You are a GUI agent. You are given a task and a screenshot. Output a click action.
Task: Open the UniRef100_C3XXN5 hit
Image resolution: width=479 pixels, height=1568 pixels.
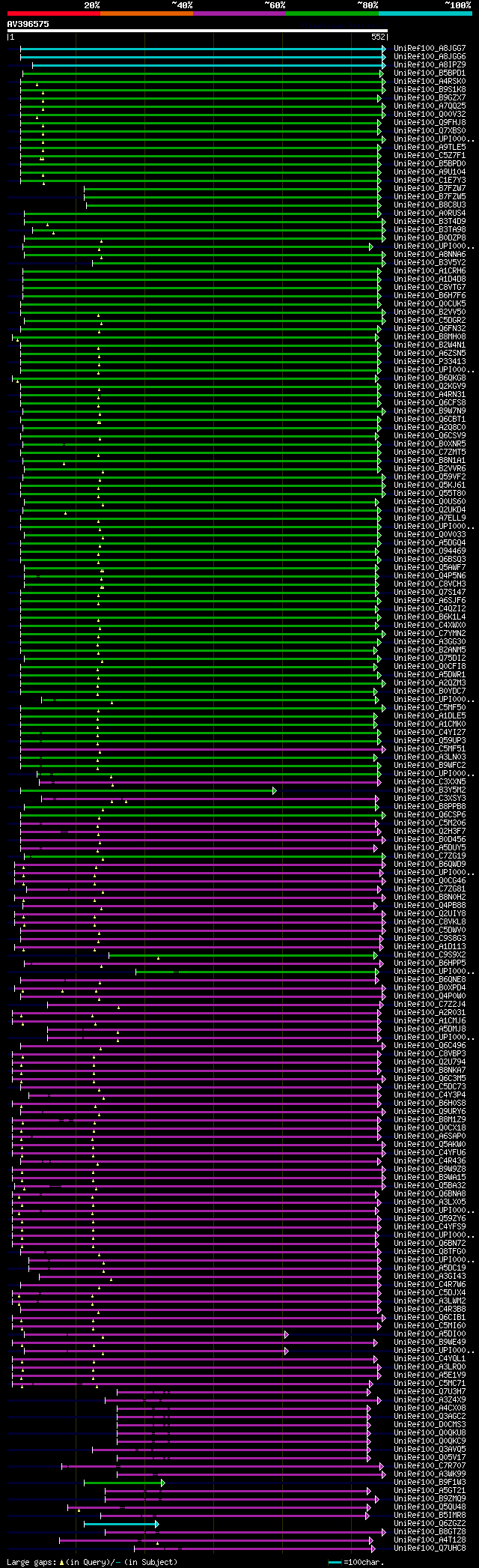pos(430,782)
